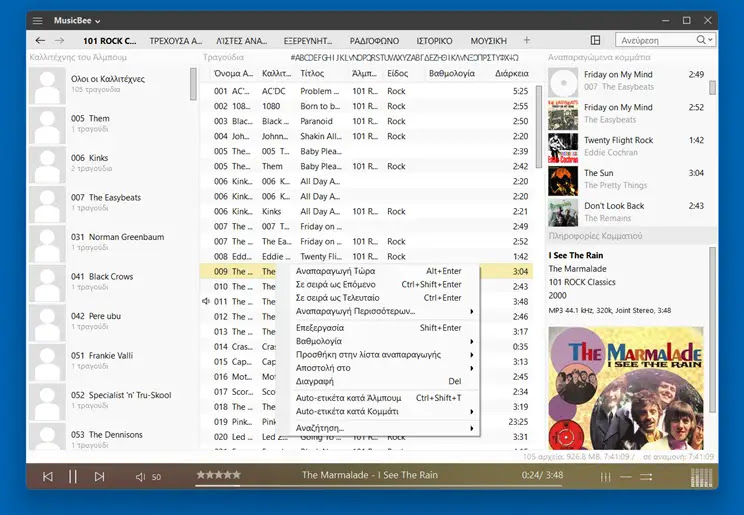Seek within the playback progress bar
The height and width of the screenshot is (515, 744).
[x=379, y=486]
